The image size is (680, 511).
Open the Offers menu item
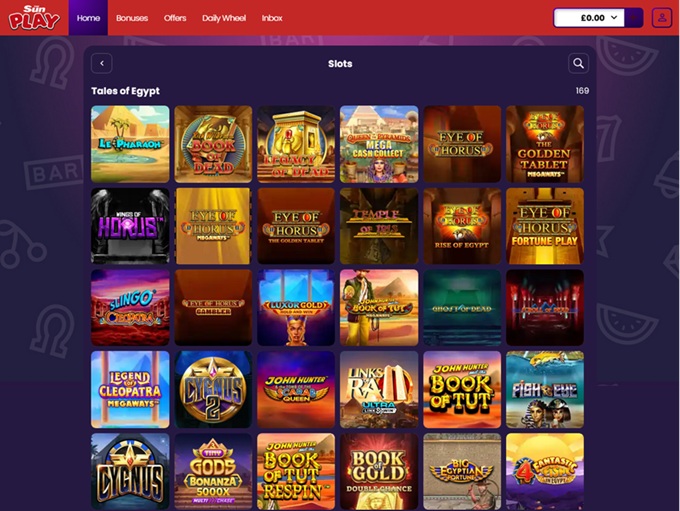tap(175, 18)
